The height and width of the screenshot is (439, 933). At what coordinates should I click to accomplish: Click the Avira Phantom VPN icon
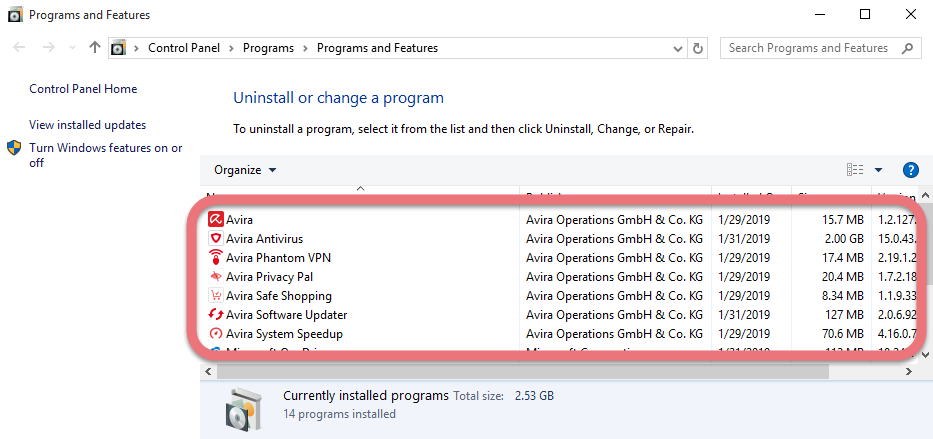(215, 258)
